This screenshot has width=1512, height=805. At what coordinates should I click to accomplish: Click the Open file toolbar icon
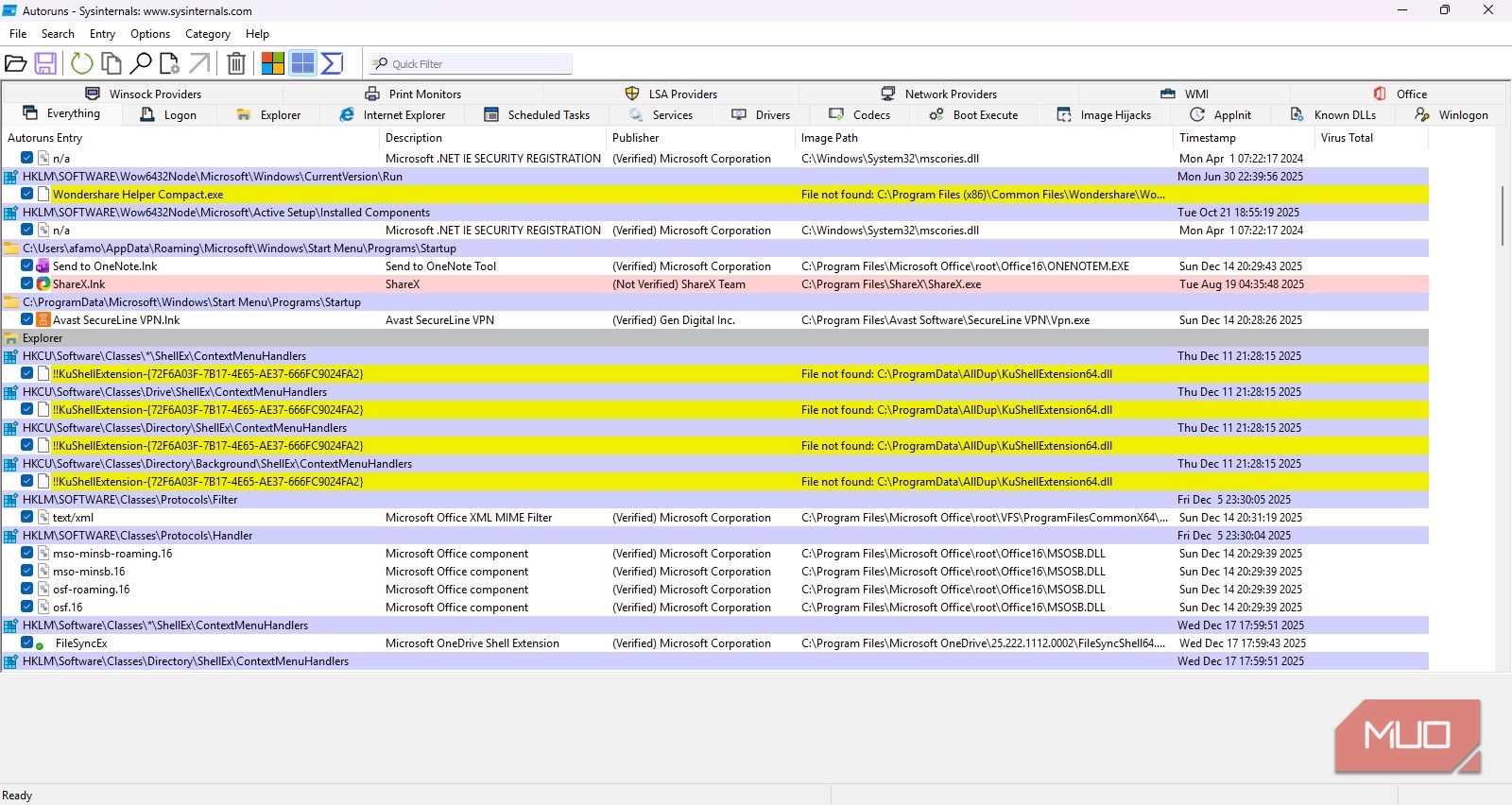(15, 63)
